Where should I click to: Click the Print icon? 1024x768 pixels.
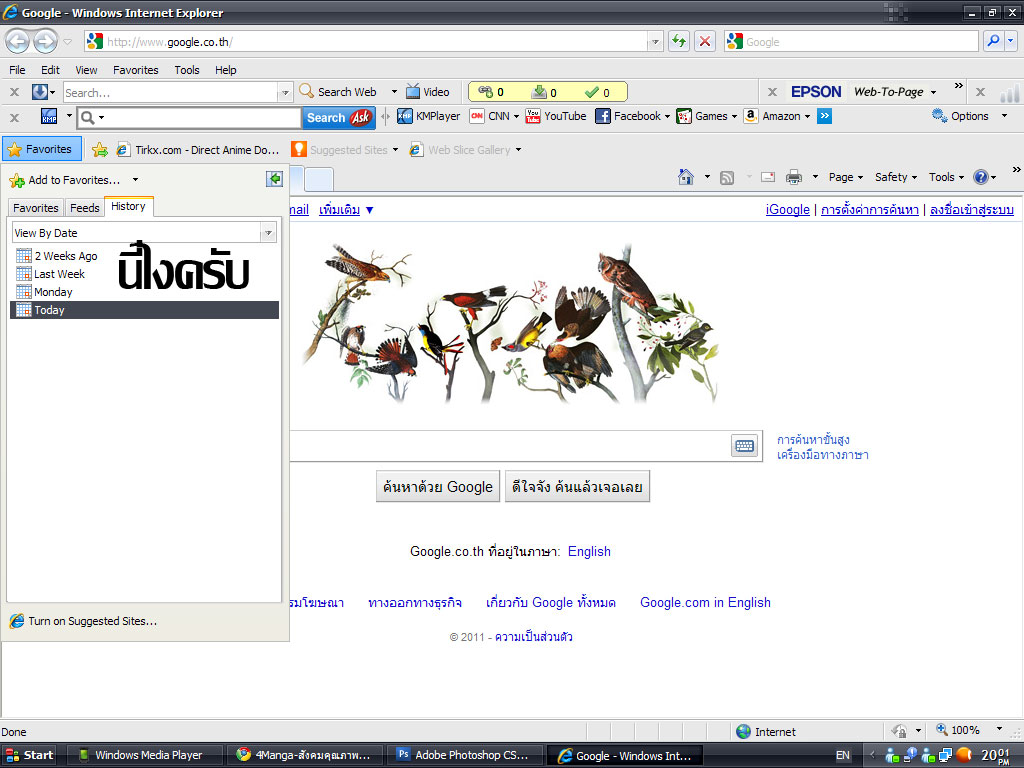[793, 177]
